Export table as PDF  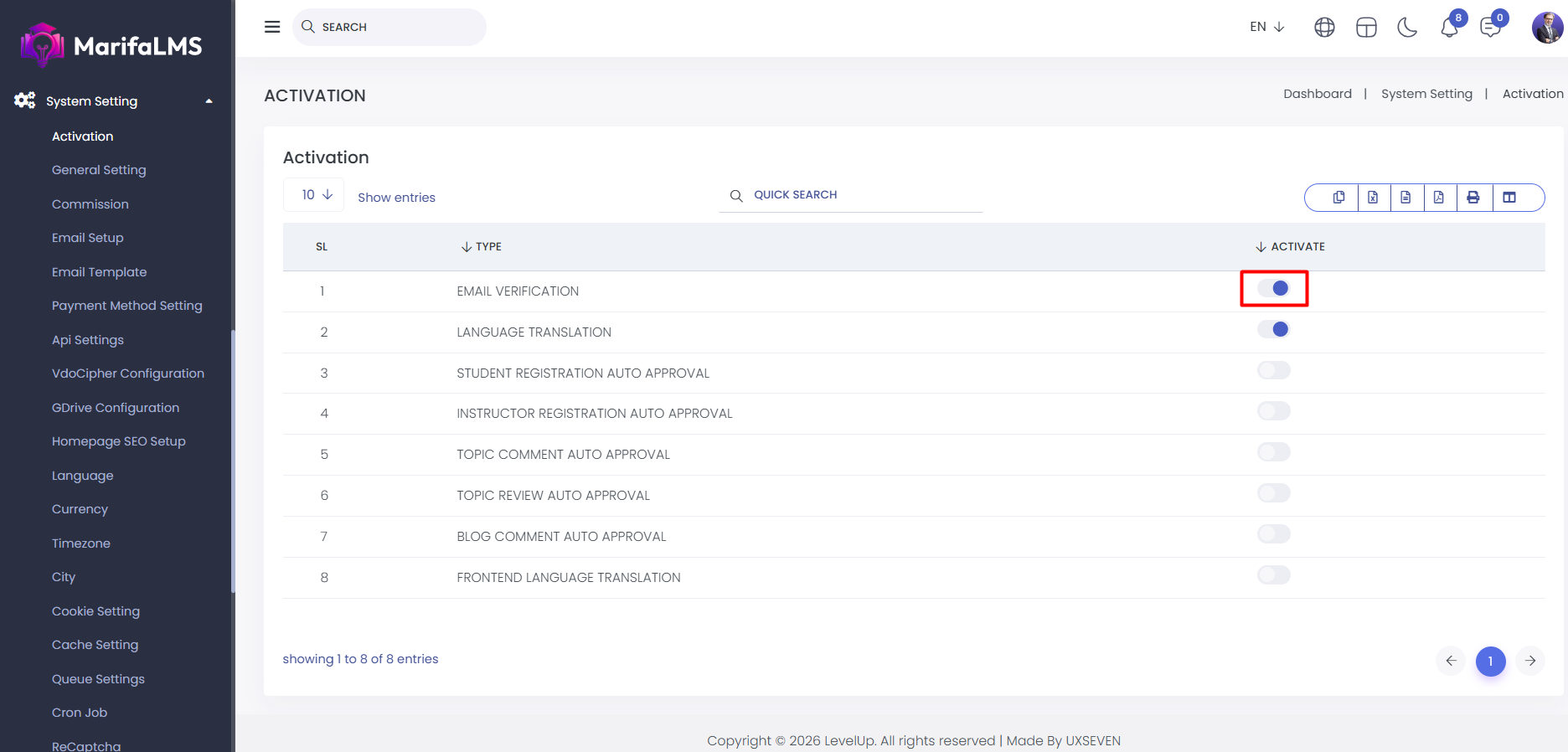coord(1438,198)
